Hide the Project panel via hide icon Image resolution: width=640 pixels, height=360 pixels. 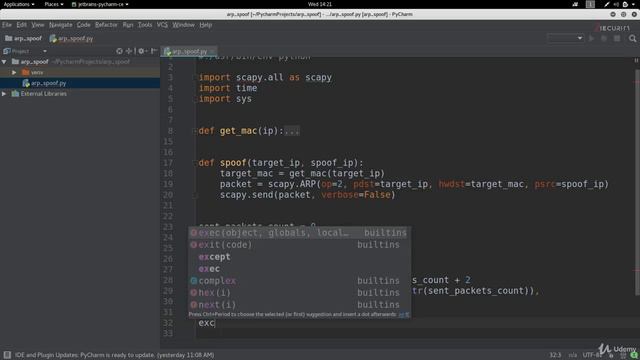tap(154, 51)
